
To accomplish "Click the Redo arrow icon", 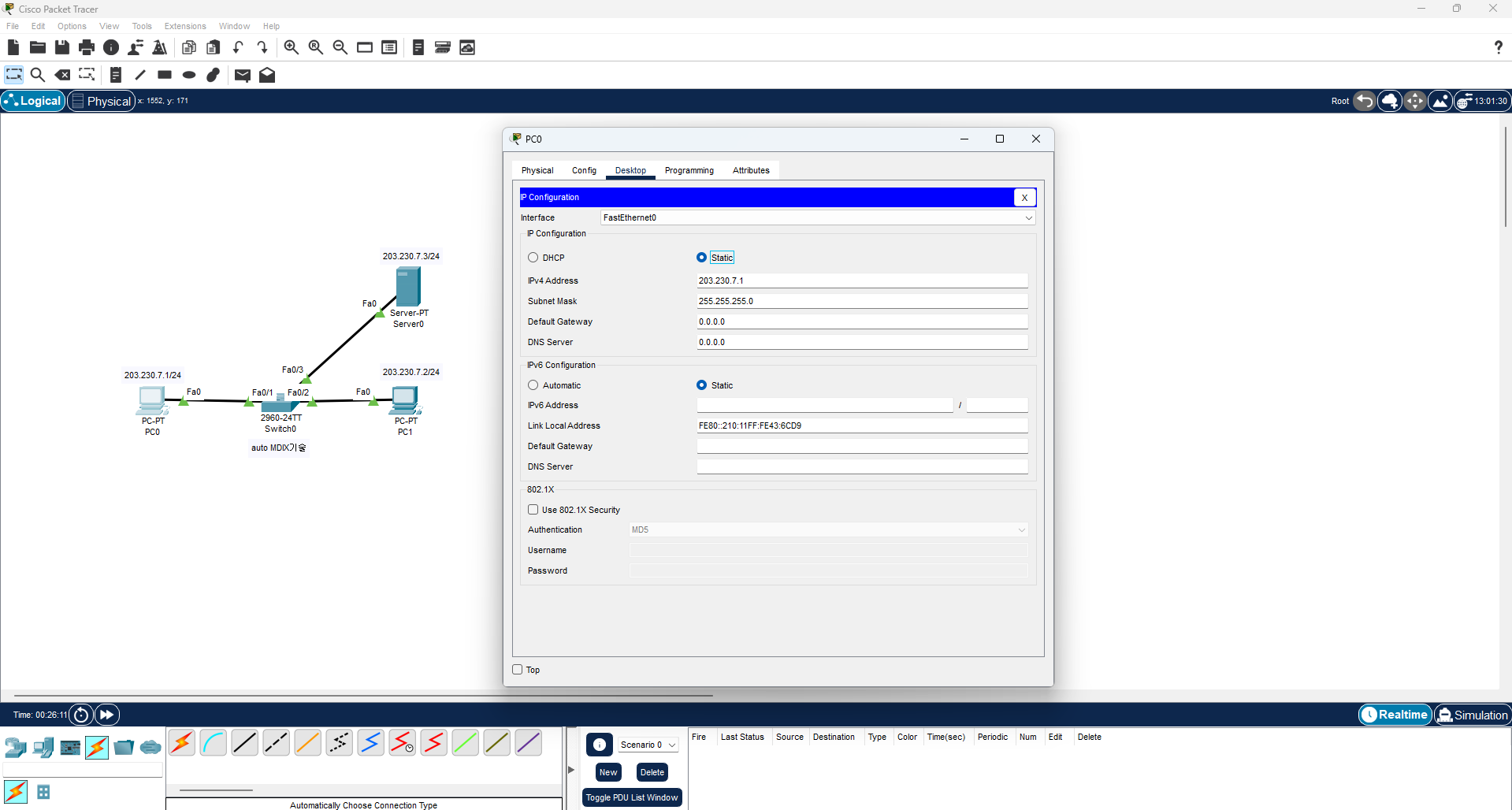I will [262, 47].
